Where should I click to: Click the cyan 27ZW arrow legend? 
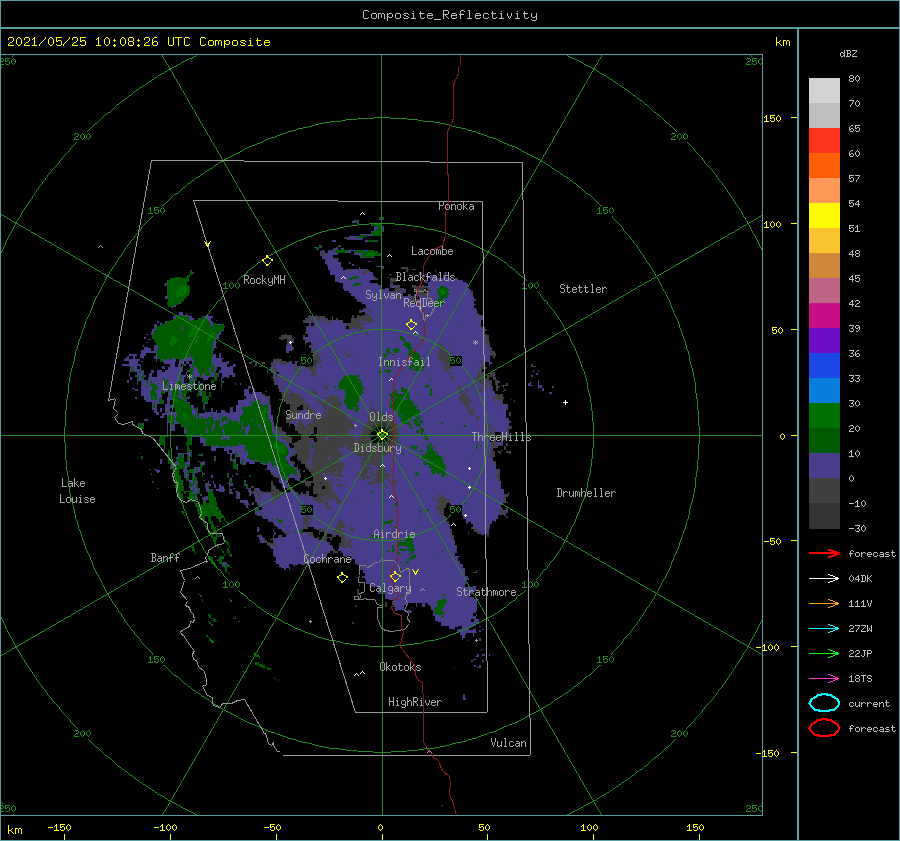(824, 629)
